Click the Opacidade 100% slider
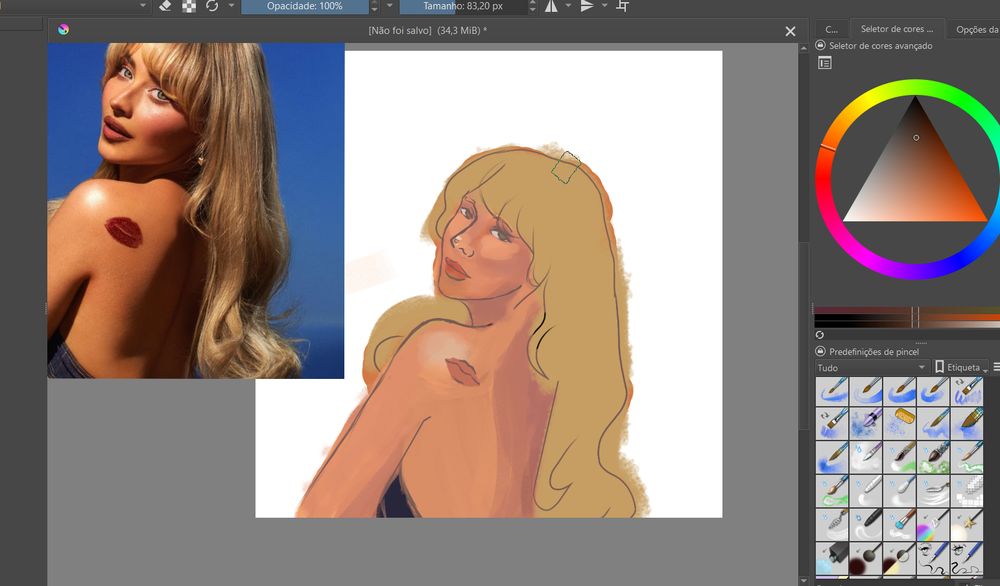This screenshot has height=586, width=1000. pyautogui.click(x=304, y=6)
